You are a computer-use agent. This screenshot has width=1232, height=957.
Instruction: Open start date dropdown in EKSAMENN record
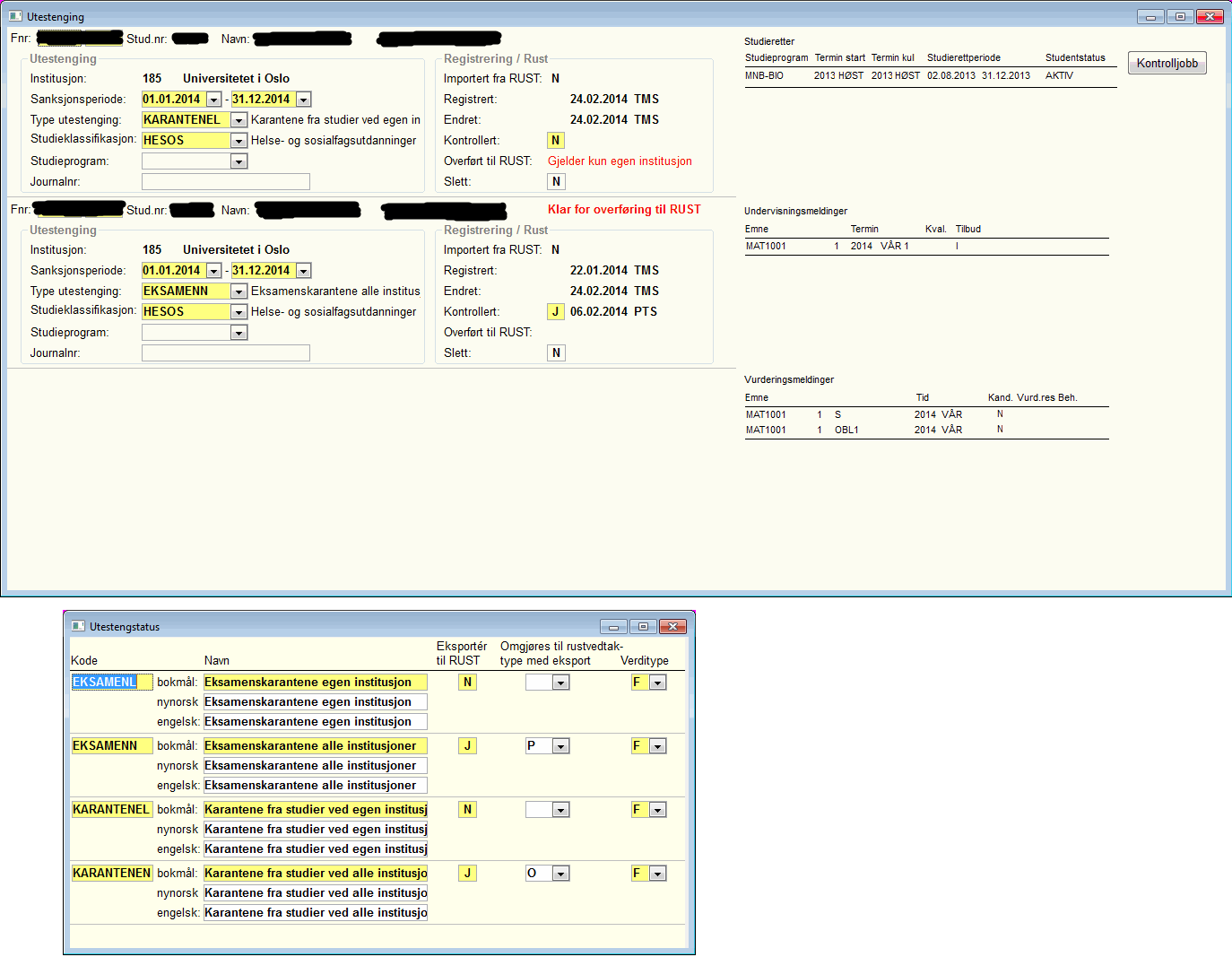(x=213, y=271)
